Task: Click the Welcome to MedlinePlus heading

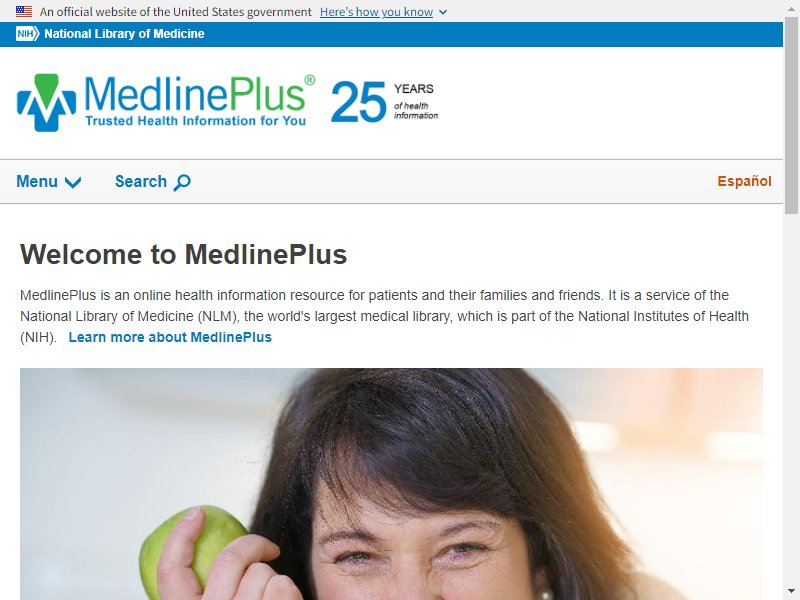Action: click(184, 254)
